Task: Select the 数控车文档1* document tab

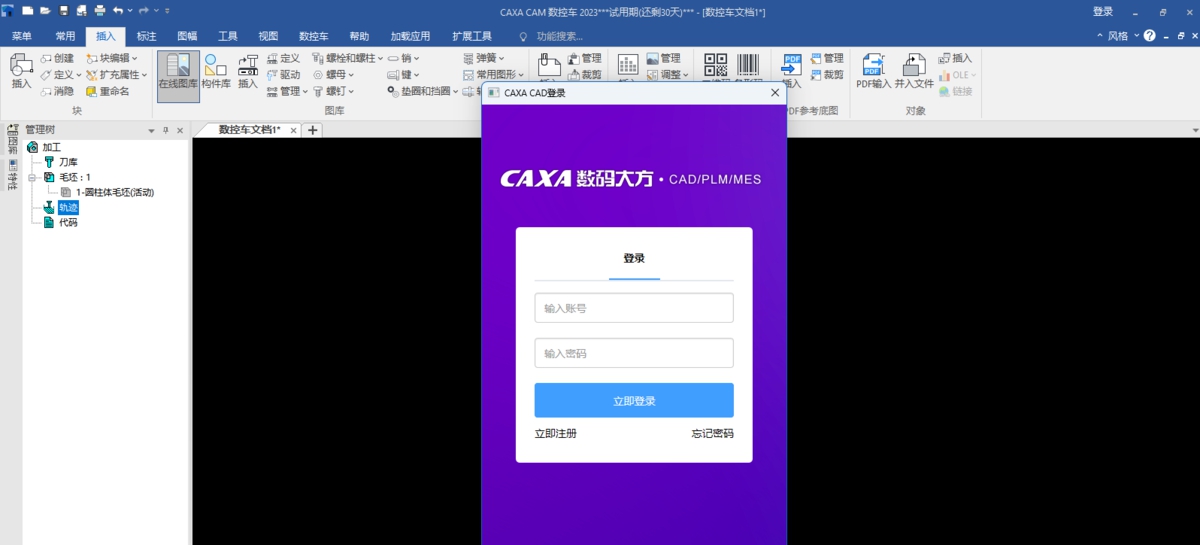Action: pyautogui.click(x=249, y=130)
